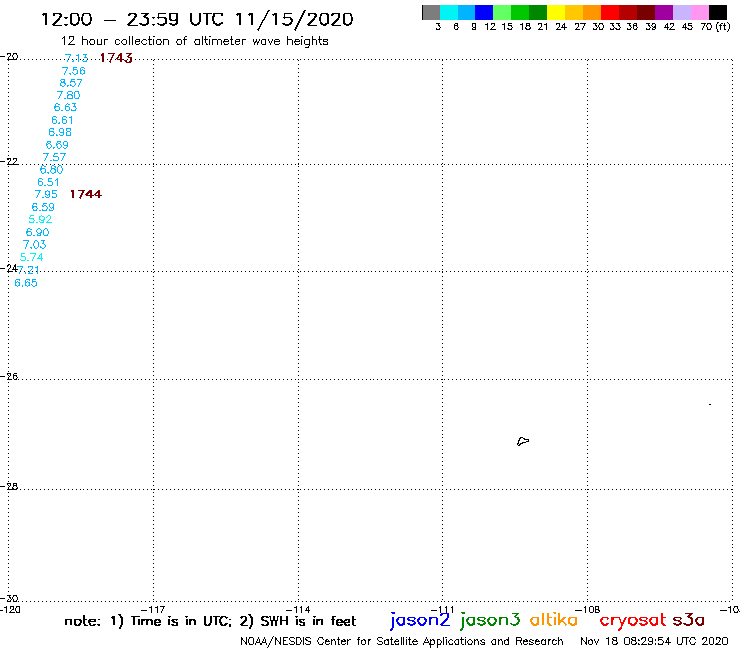
Task: Click the black swatch at the legend end
Action: tap(718, 12)
